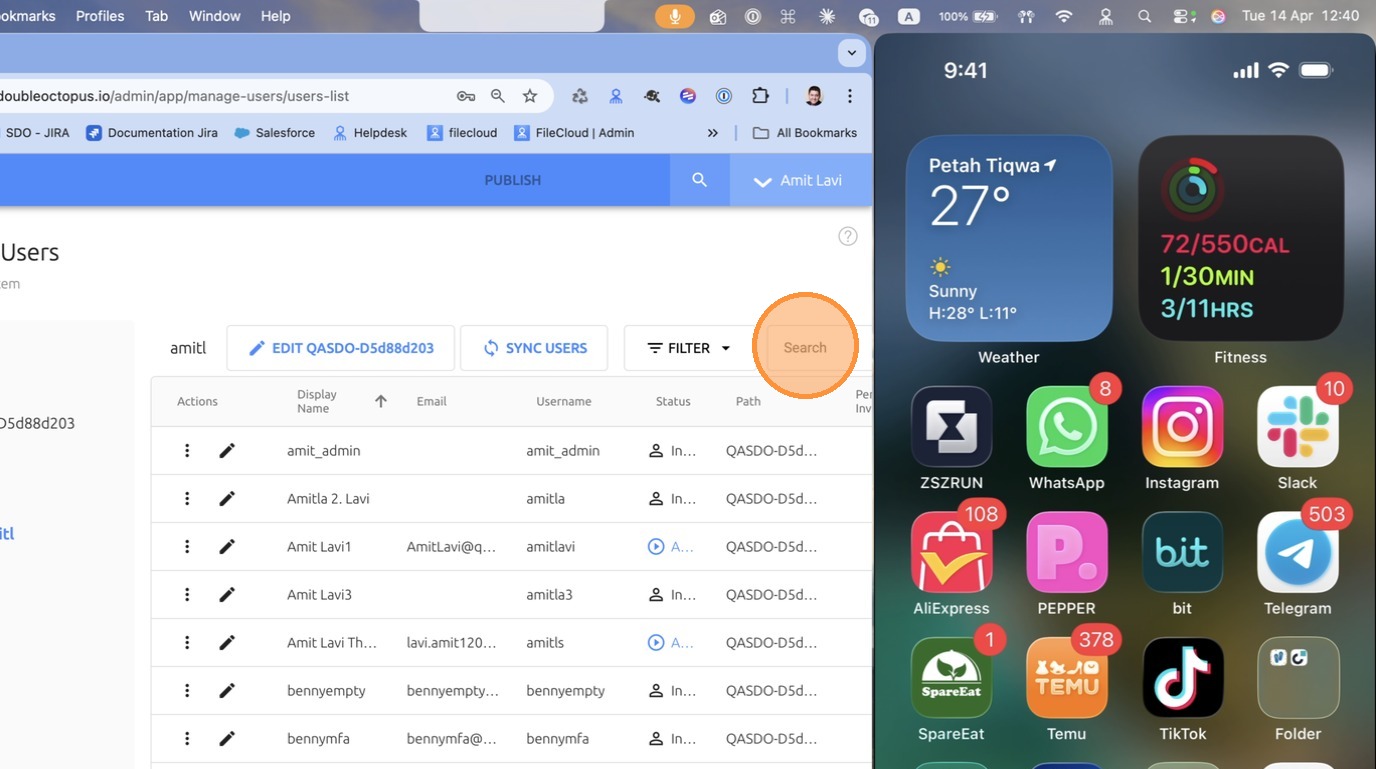The image size is (1376, 769).
Task: Open the All Bookmarks folder
Action: pos(804,133)
